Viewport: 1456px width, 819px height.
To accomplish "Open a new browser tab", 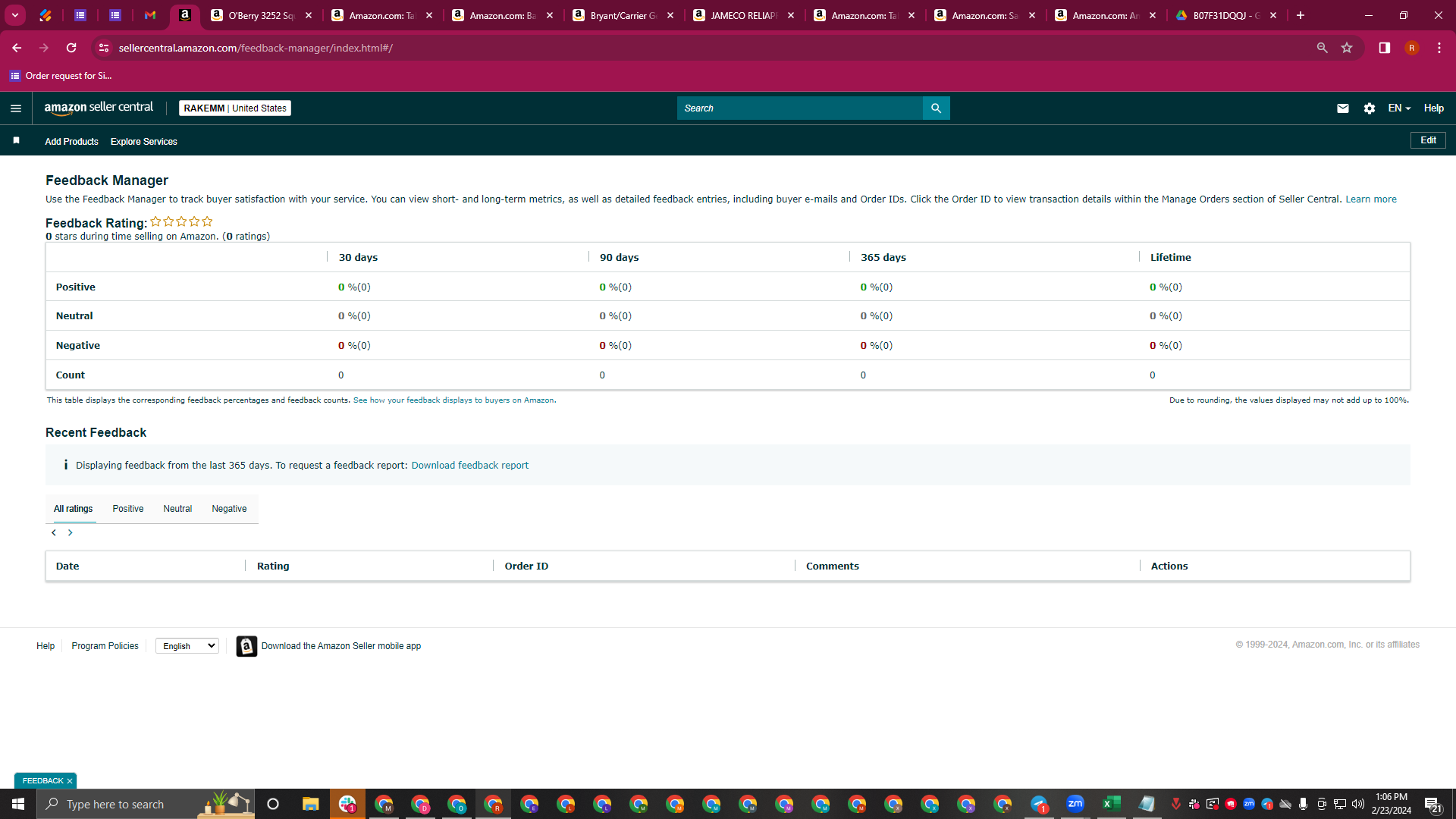I will pos(1300,15).
